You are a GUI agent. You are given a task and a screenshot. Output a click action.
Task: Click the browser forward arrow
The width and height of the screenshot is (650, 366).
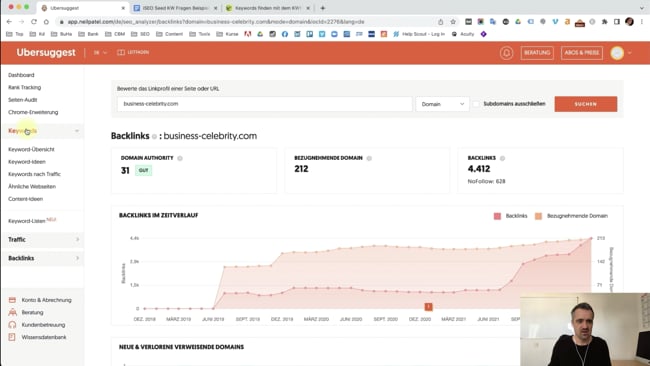[22, 22]
